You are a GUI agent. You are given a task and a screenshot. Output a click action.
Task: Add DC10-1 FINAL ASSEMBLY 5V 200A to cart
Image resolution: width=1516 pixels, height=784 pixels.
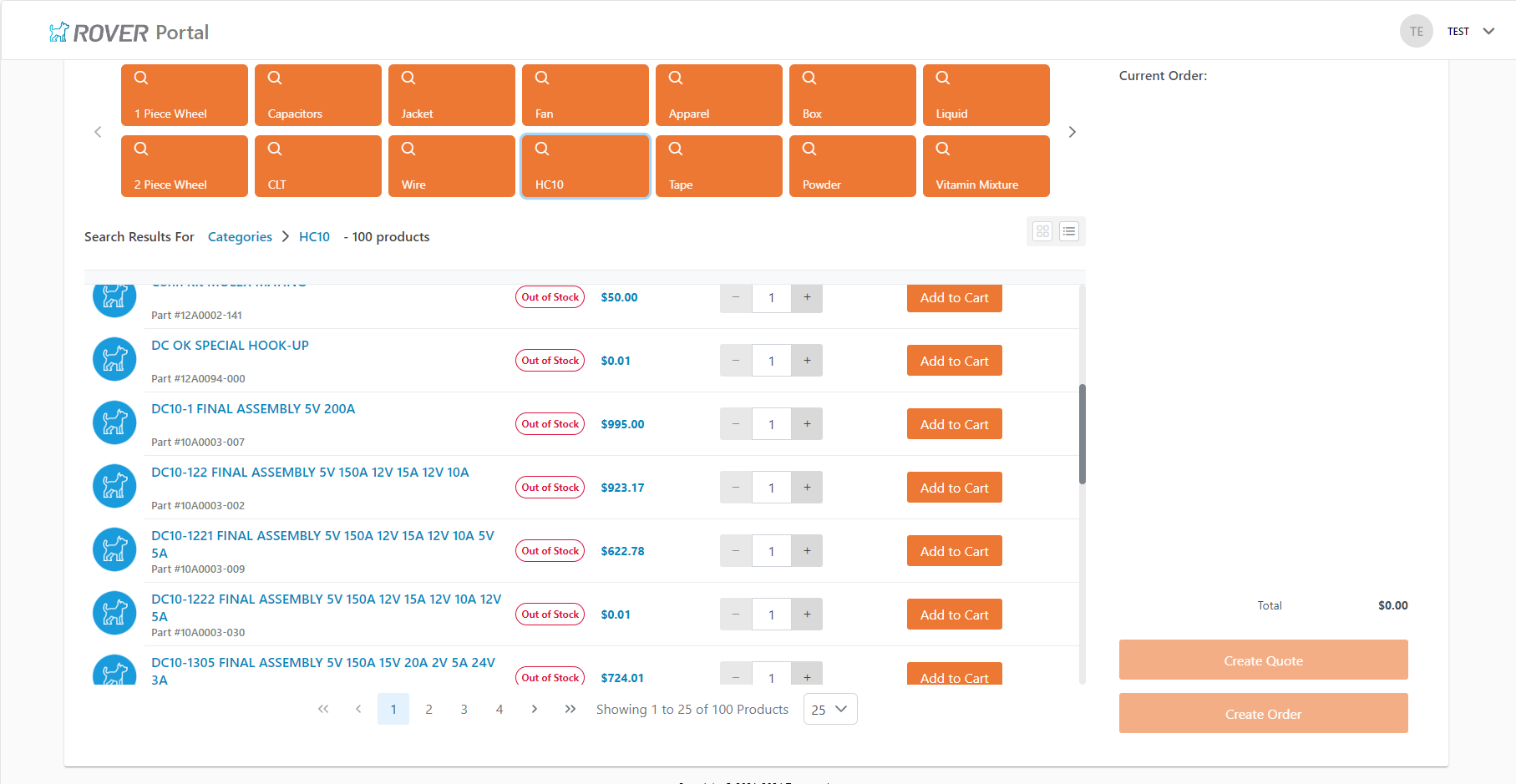(x=954, y=424)
